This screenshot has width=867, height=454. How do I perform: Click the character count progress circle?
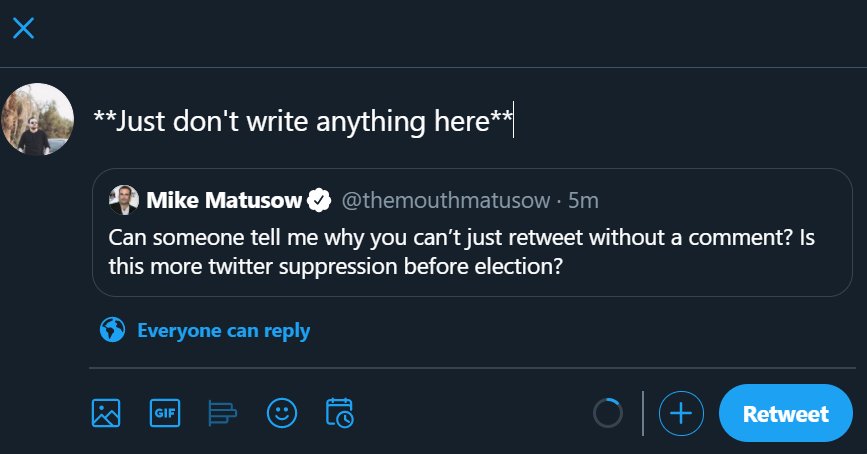608,413
